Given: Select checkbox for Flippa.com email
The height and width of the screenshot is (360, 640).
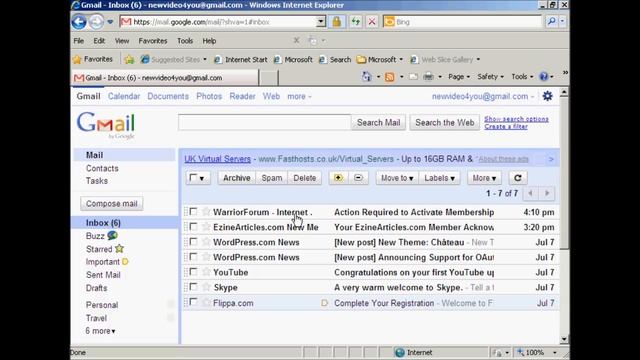Looking at the screenshot, I should point(193,302).
